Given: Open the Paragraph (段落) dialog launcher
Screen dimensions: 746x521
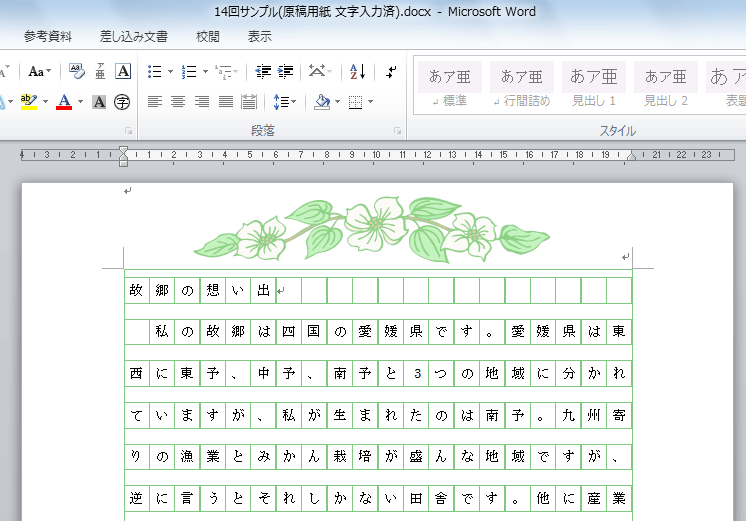Looking at the screenshot, I should 397,131.
